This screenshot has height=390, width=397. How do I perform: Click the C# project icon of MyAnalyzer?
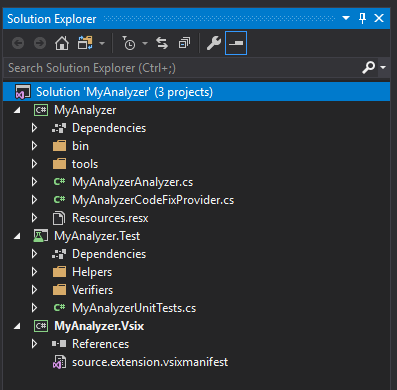tap(41, 110)
